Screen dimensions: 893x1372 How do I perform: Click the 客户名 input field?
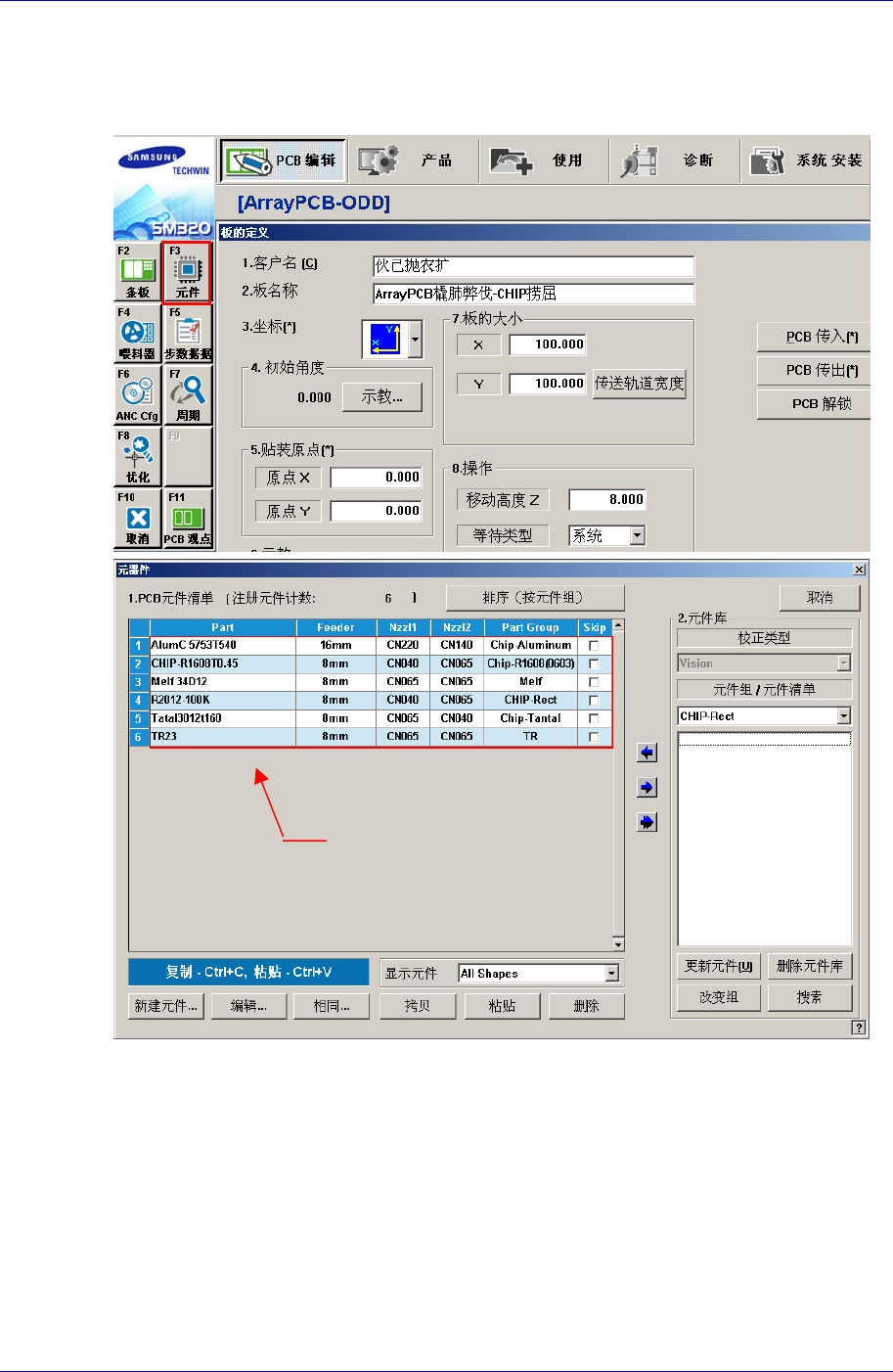click(534, 266)
